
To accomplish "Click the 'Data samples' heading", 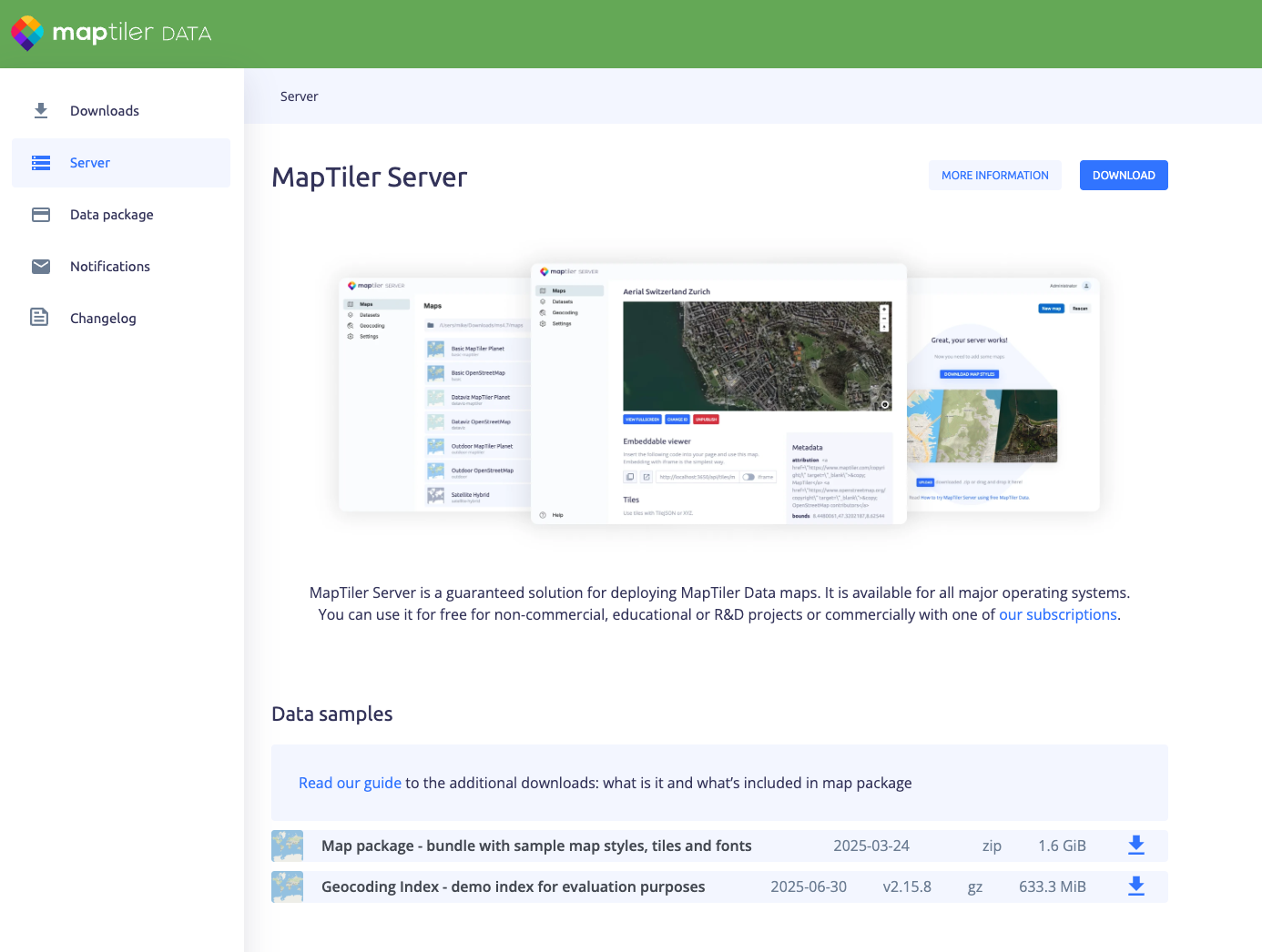I will pyautogui.click(x=332, y=714).
